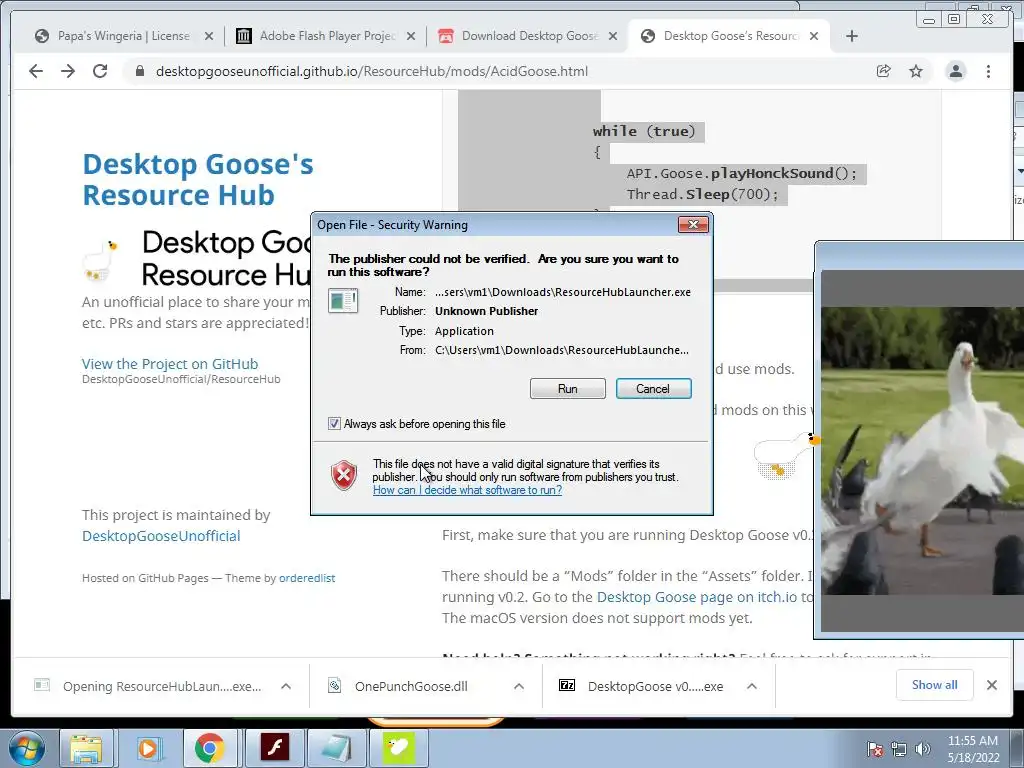
Task: Reload the Desktop Goose Resource Hub page
Action: (x=100, y=71)
